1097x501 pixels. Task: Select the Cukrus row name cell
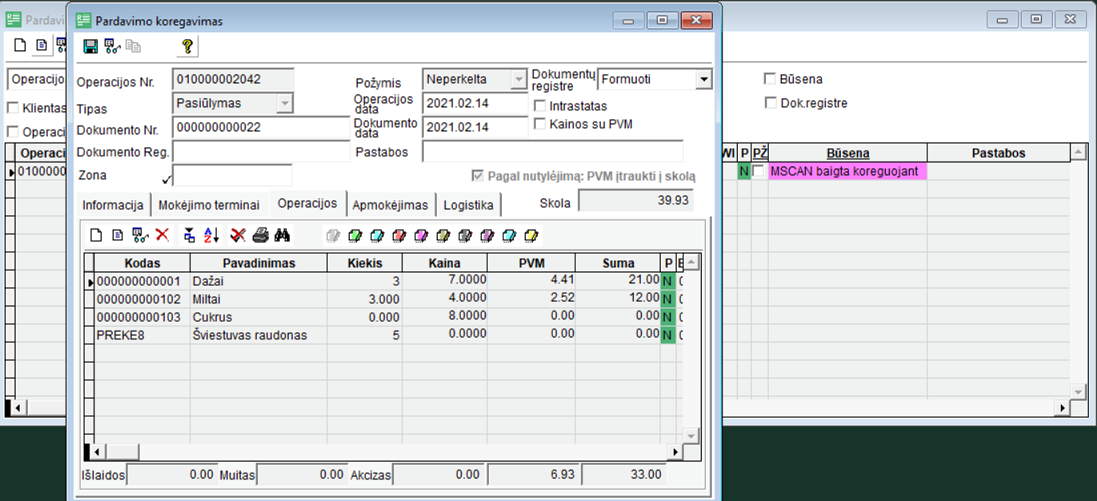tap(259, 317)
